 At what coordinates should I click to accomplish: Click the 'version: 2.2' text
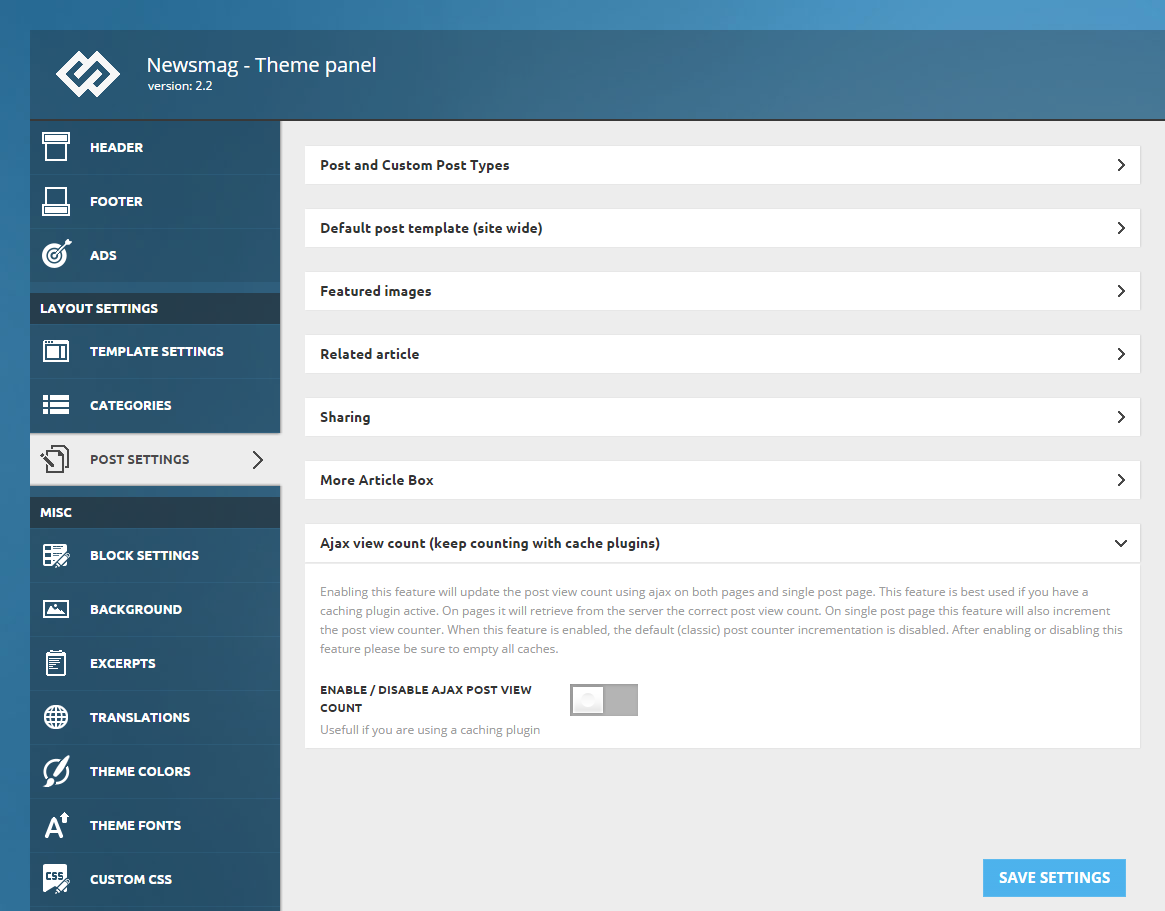pyautogui.click(x=180, y=86)
